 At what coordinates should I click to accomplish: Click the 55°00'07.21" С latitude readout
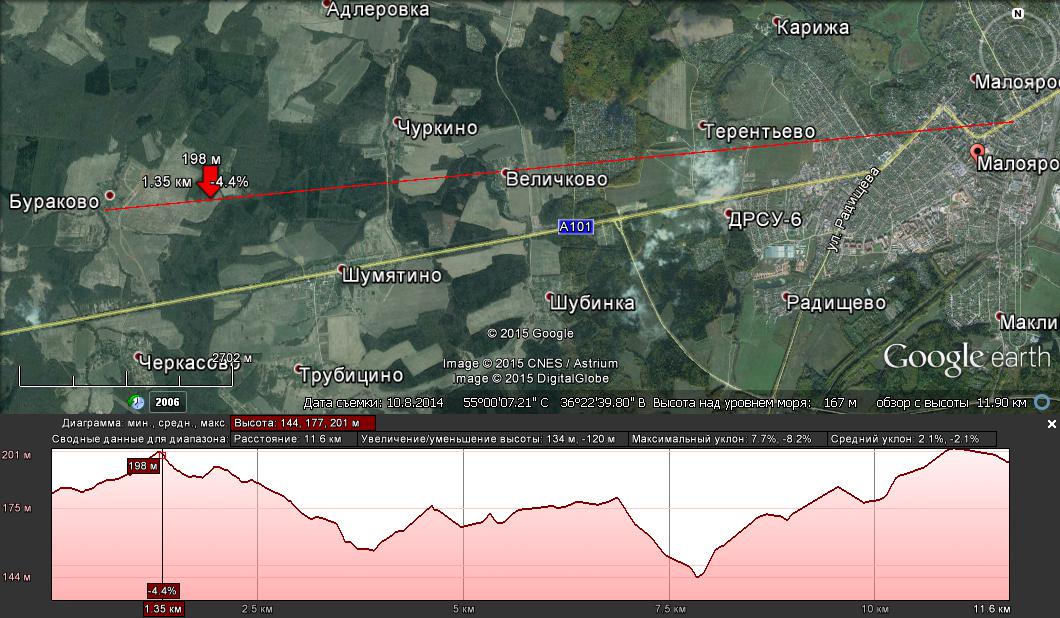coord(506,402)
